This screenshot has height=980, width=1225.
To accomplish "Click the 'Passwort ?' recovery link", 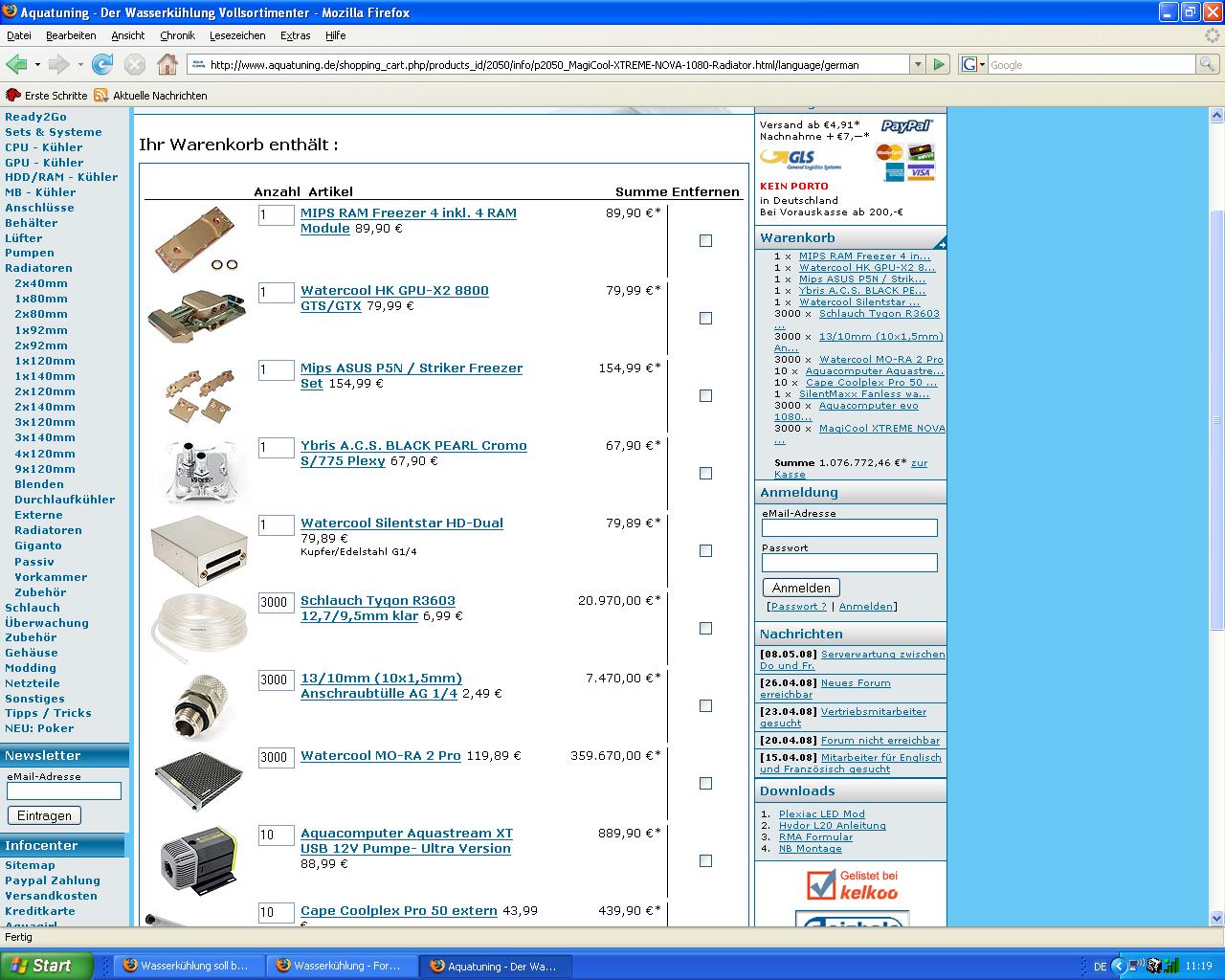I will 798,606.
